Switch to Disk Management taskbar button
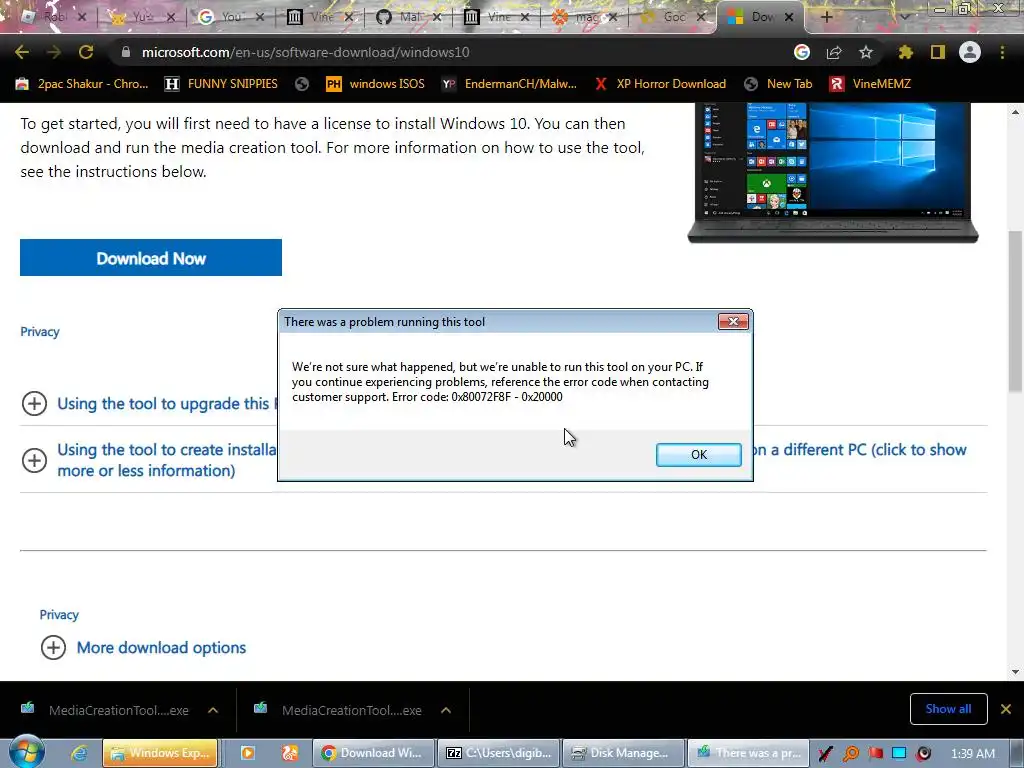Screen dimensions: 1024x768 [x=623, y=753]
